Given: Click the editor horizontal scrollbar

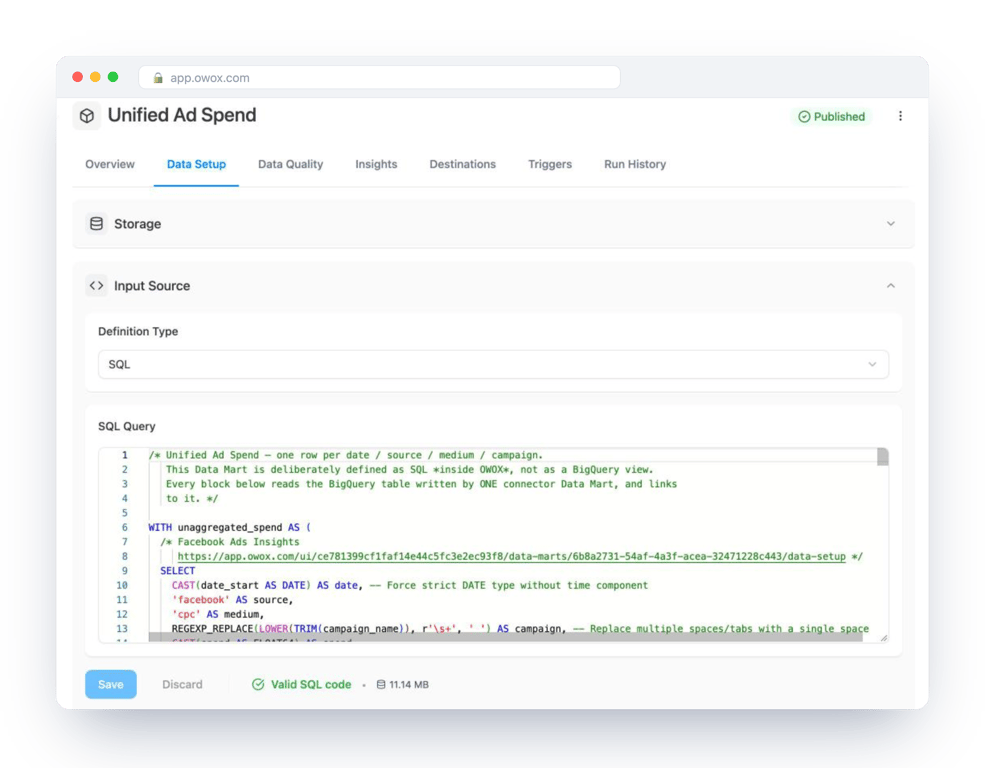Looking at the screenshot, I should (505, 637).
